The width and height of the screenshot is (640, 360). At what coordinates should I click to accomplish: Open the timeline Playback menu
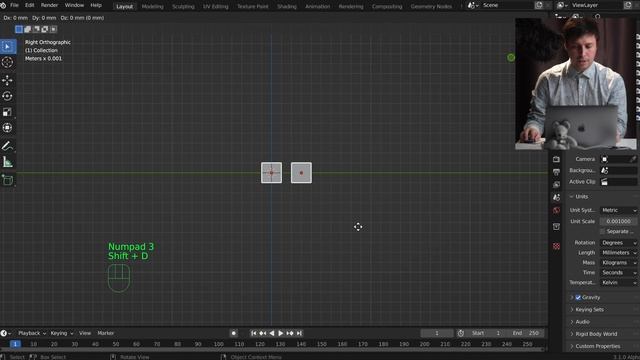click(x=32, y=333)
